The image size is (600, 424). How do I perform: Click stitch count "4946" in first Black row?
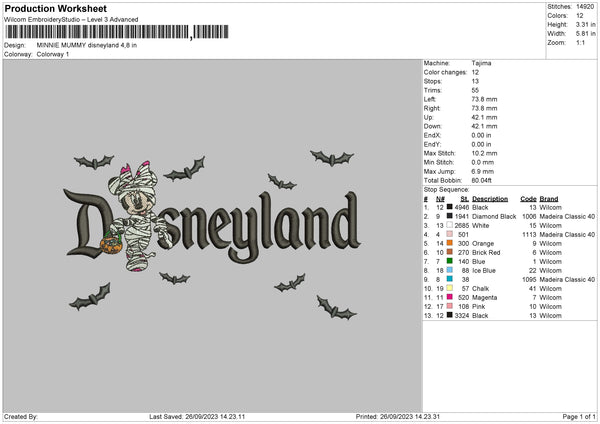pos(461,207)
